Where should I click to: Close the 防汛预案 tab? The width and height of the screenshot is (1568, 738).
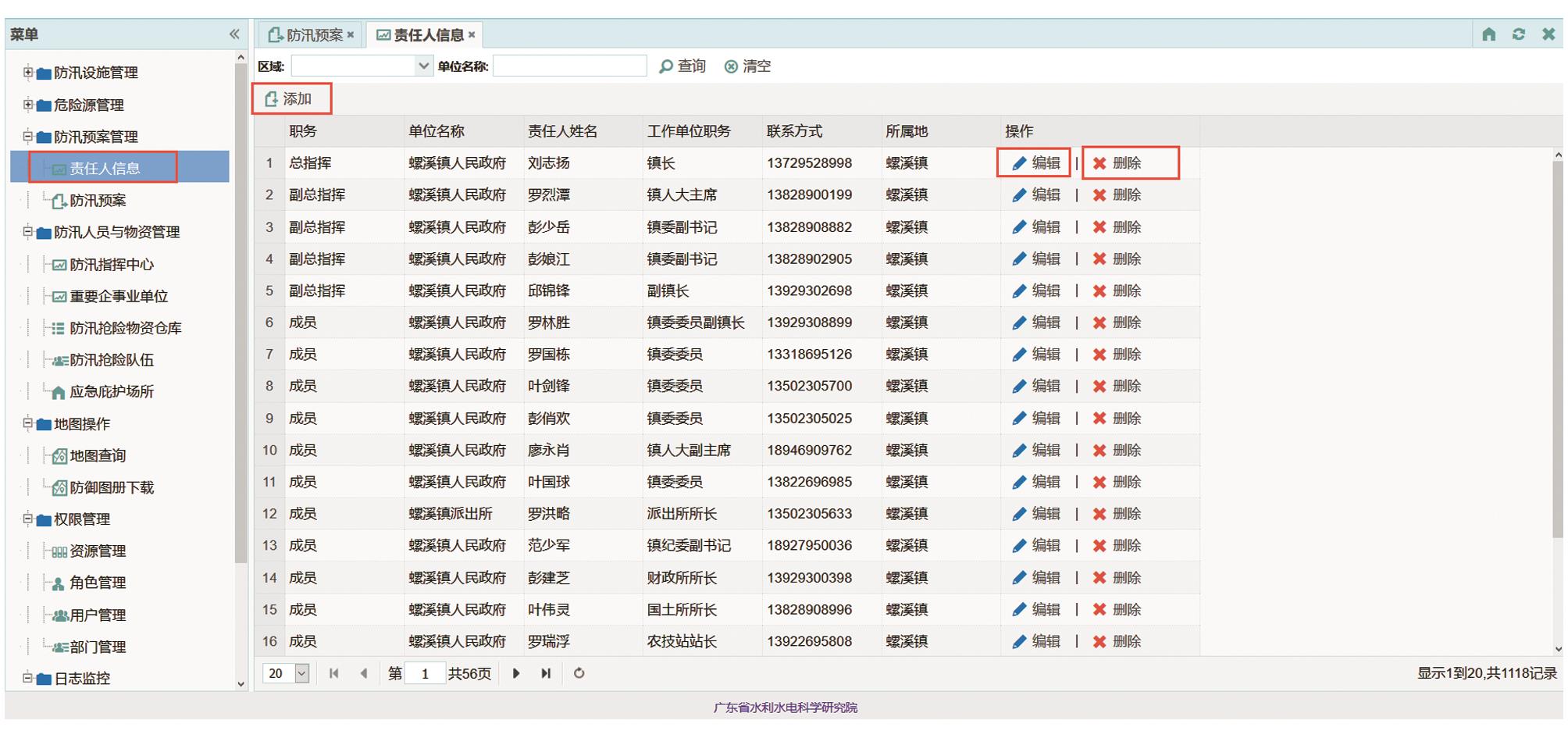click(x=351, y=34)
